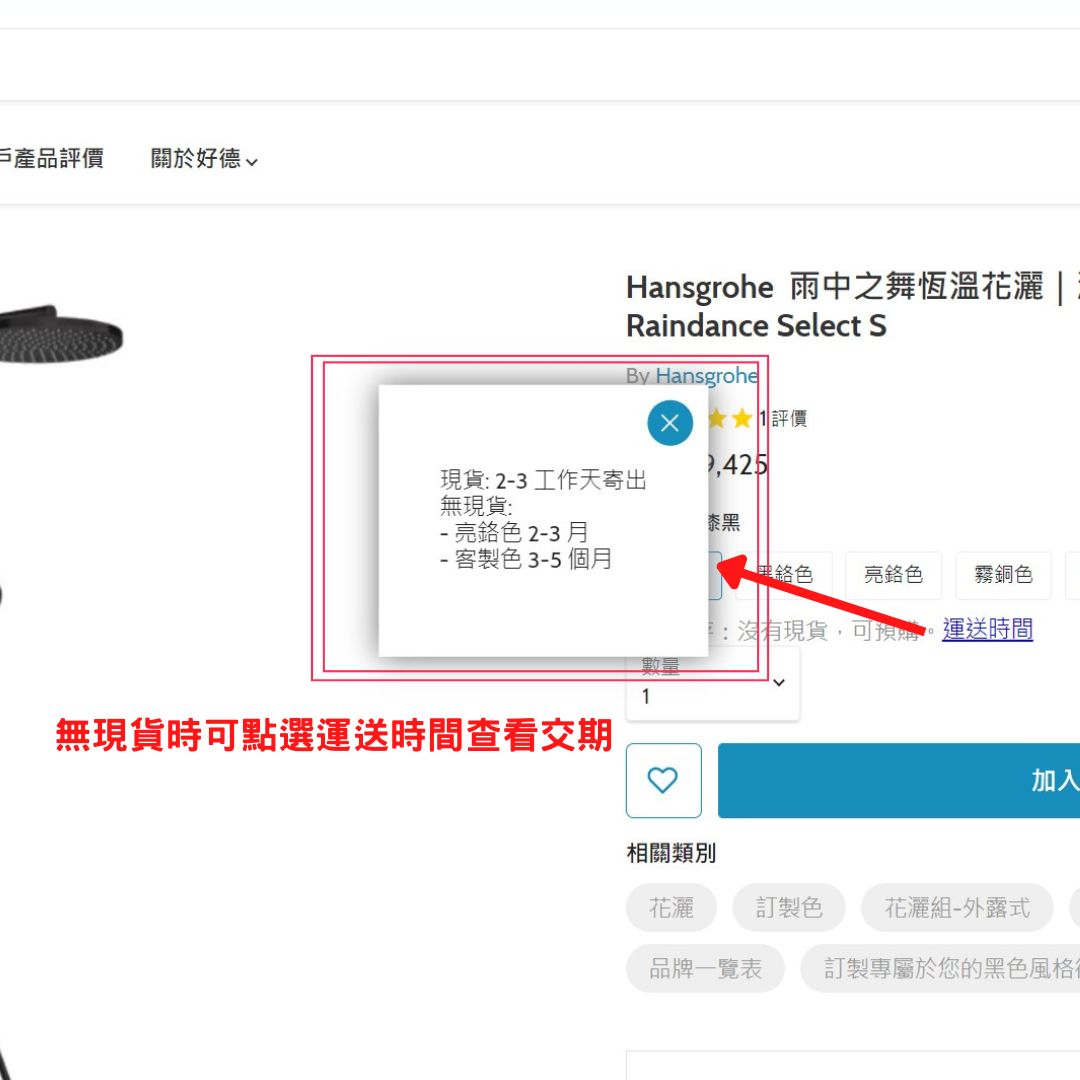Choose the 黑鉻色 color option

click(784, 574)
